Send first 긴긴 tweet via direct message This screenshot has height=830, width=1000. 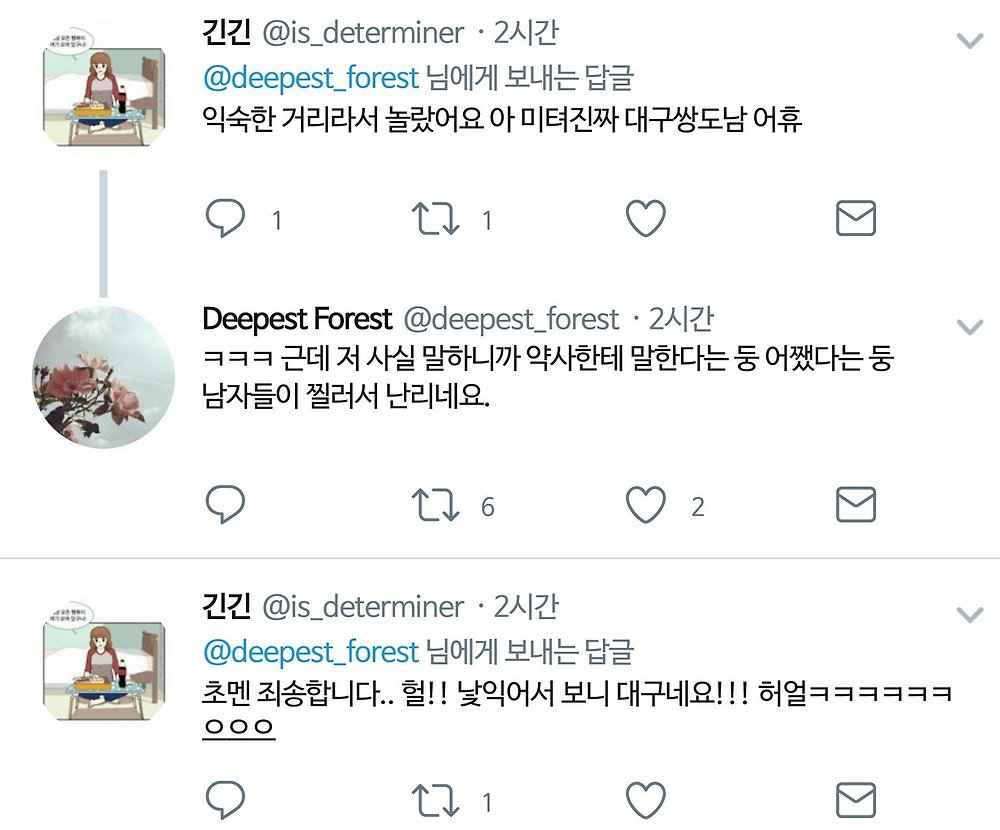[x=855, y=218]
